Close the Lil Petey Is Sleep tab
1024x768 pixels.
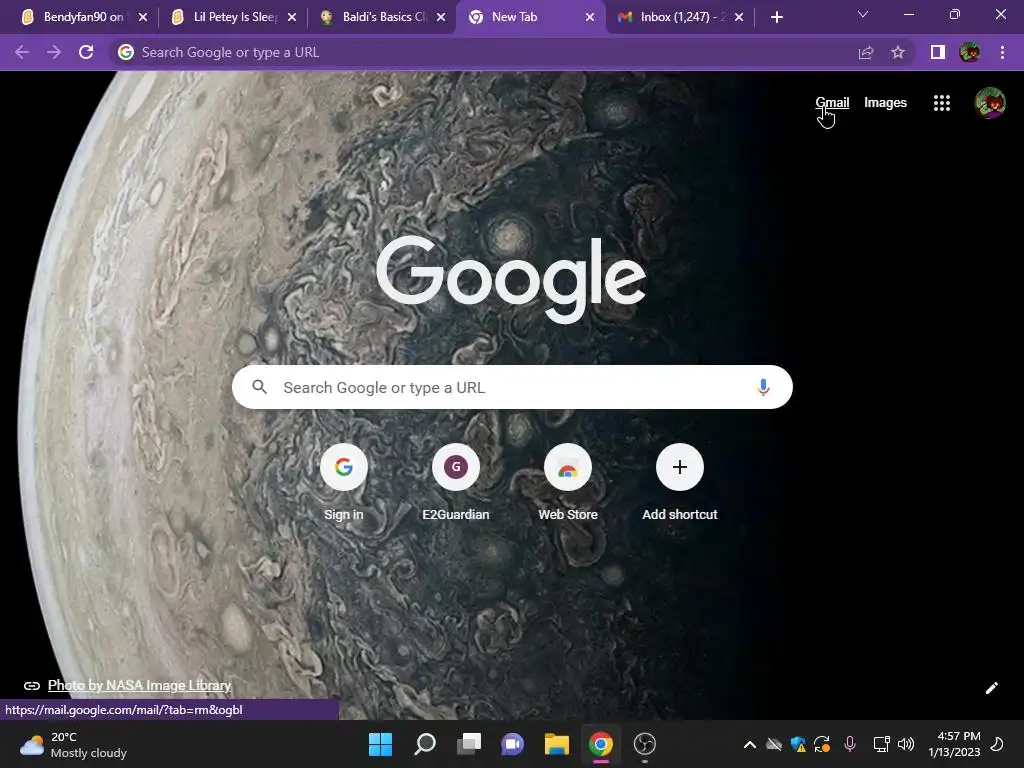click(x=292, y=17)
